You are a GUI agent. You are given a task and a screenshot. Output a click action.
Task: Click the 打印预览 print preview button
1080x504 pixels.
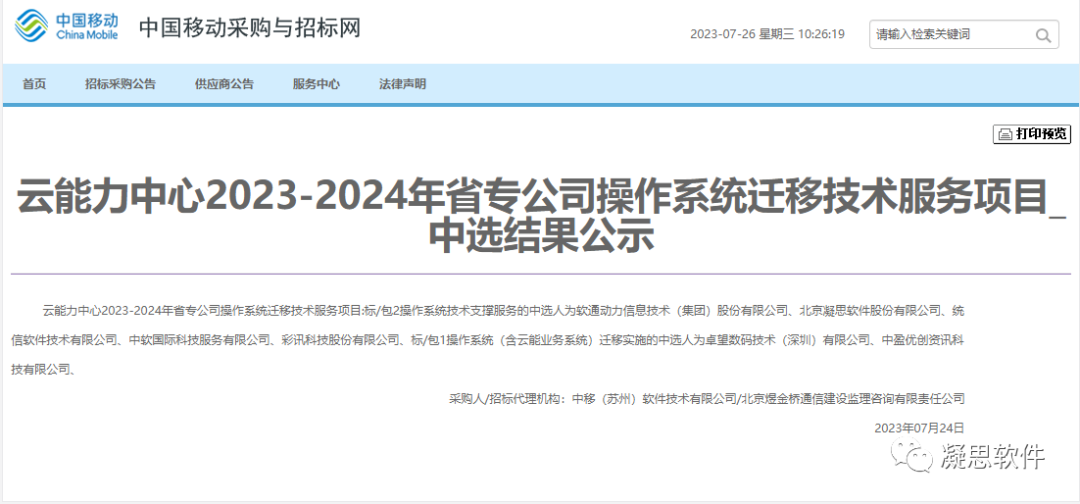coord(1032,134)
